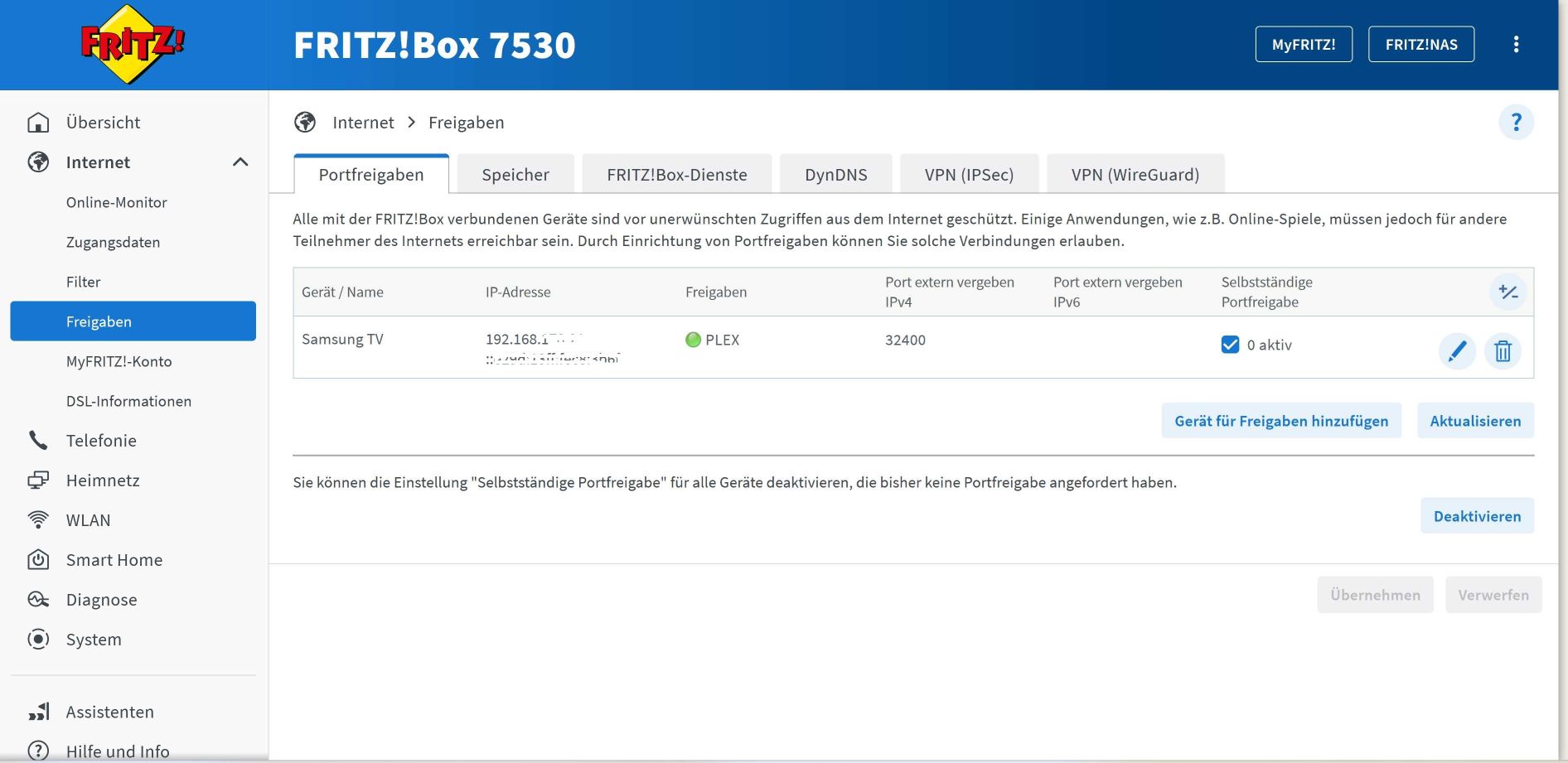1568x763 pixels.
Task: Click the plus/minus table header icon
Action: pyautogui.click(x=1508, y=292)
